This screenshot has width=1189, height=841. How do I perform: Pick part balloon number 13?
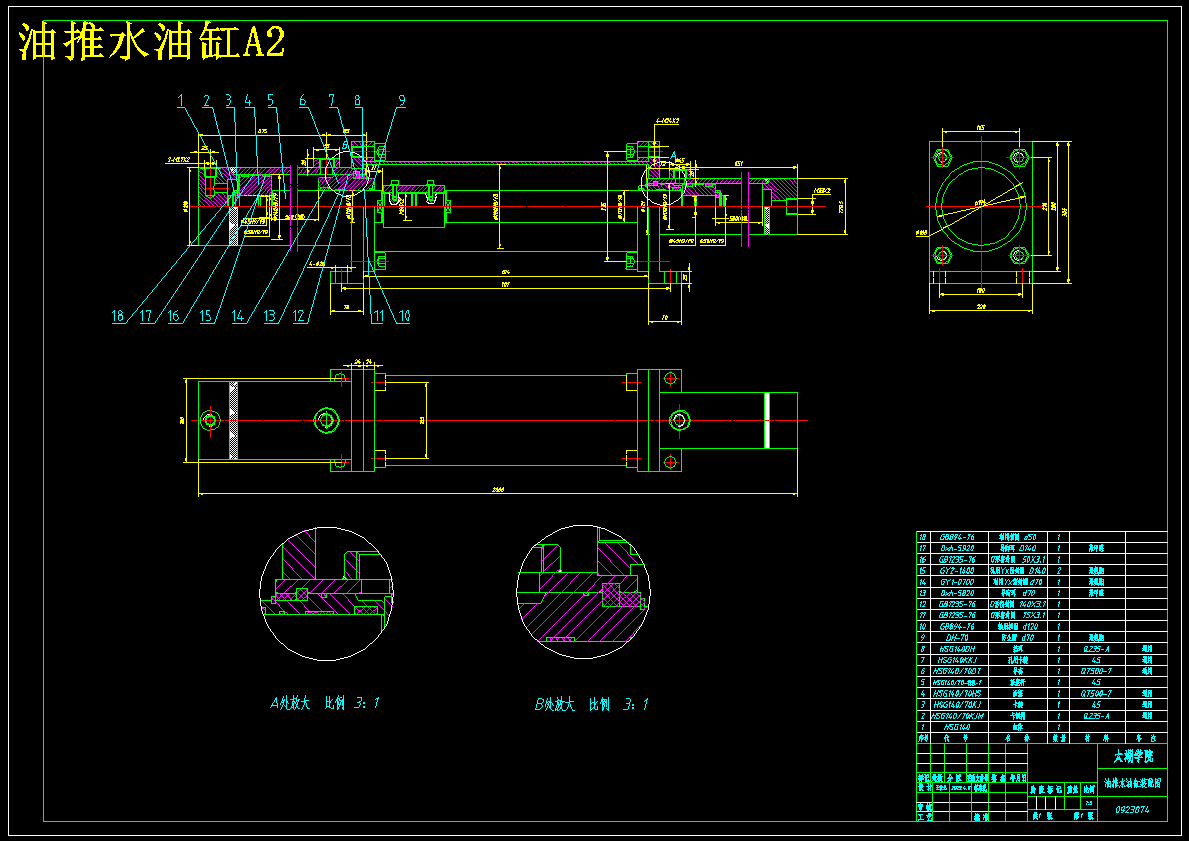270,316
